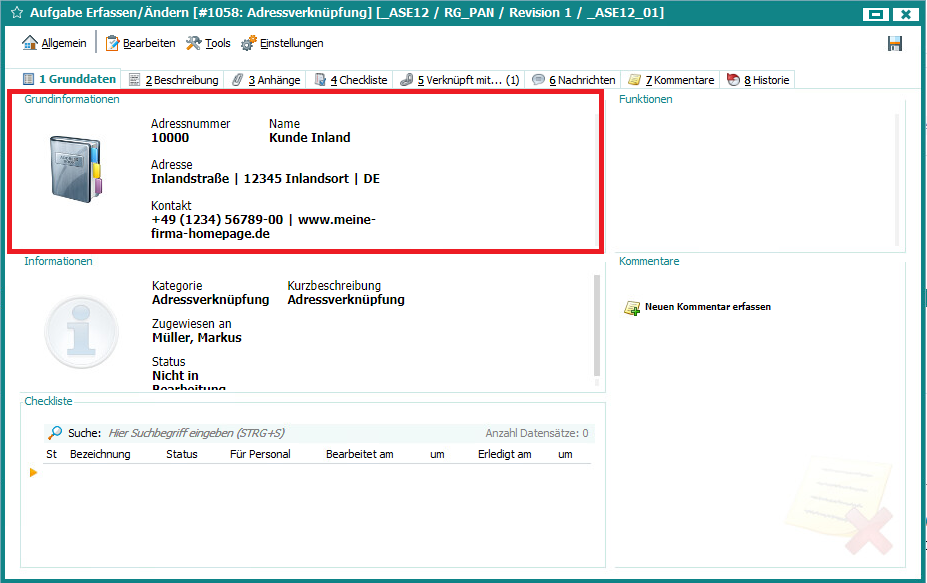Click the magnifier search icon in Checkliste
The width and height of the screenshot is (927, 583).
point(55,433)
